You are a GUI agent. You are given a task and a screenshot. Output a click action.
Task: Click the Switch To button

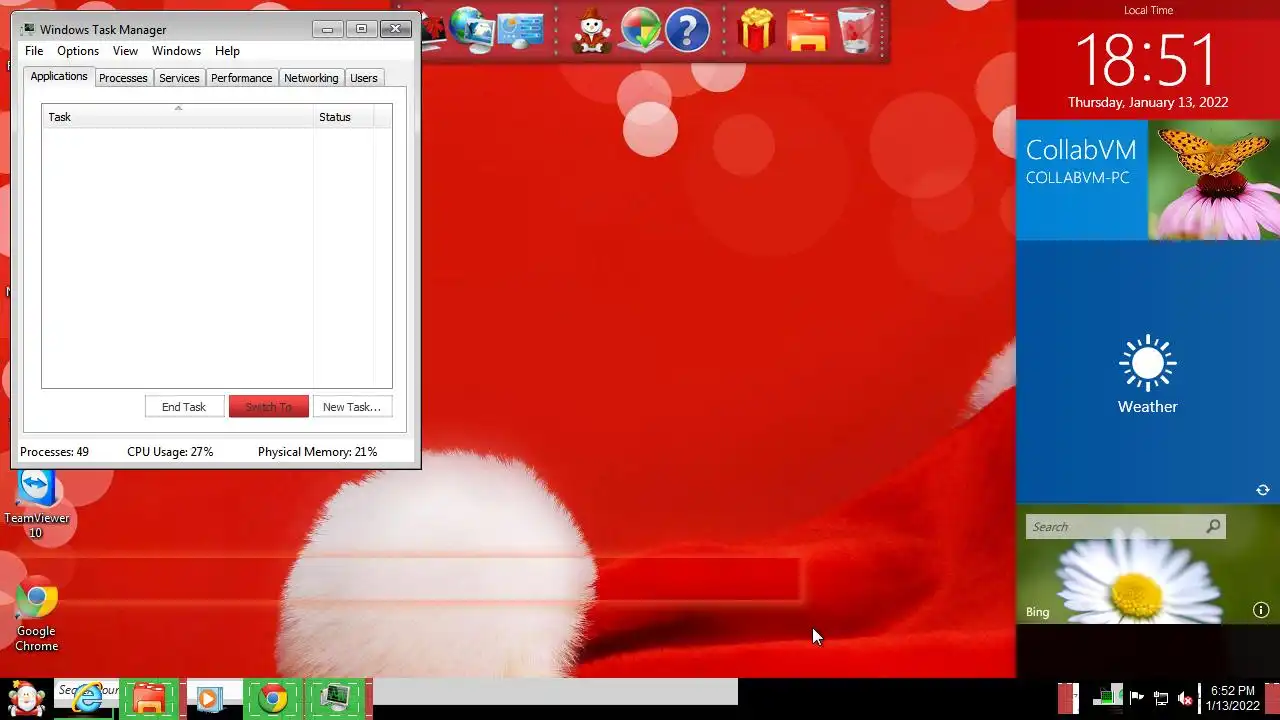269,407
